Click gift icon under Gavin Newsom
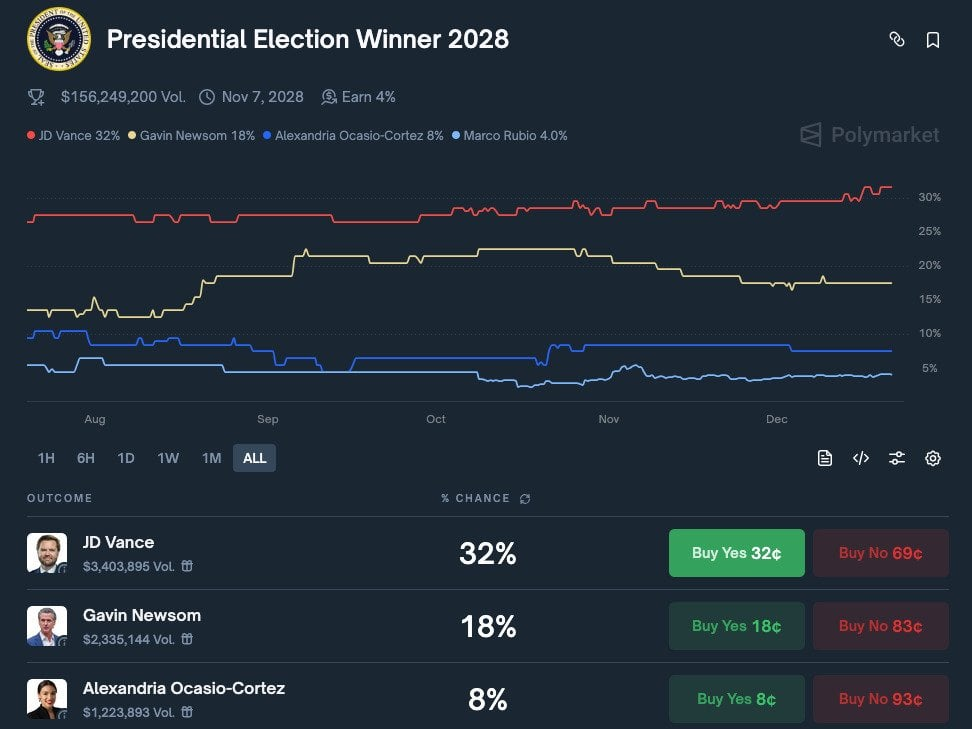The height and width of the screenshot is (729, 972). (x=187, y=639)
